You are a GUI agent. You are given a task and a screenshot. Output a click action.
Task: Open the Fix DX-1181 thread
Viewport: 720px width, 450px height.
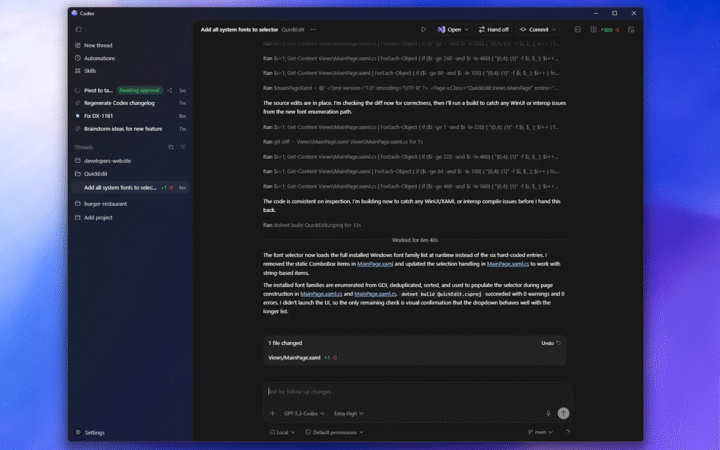(x=98, y=116)
